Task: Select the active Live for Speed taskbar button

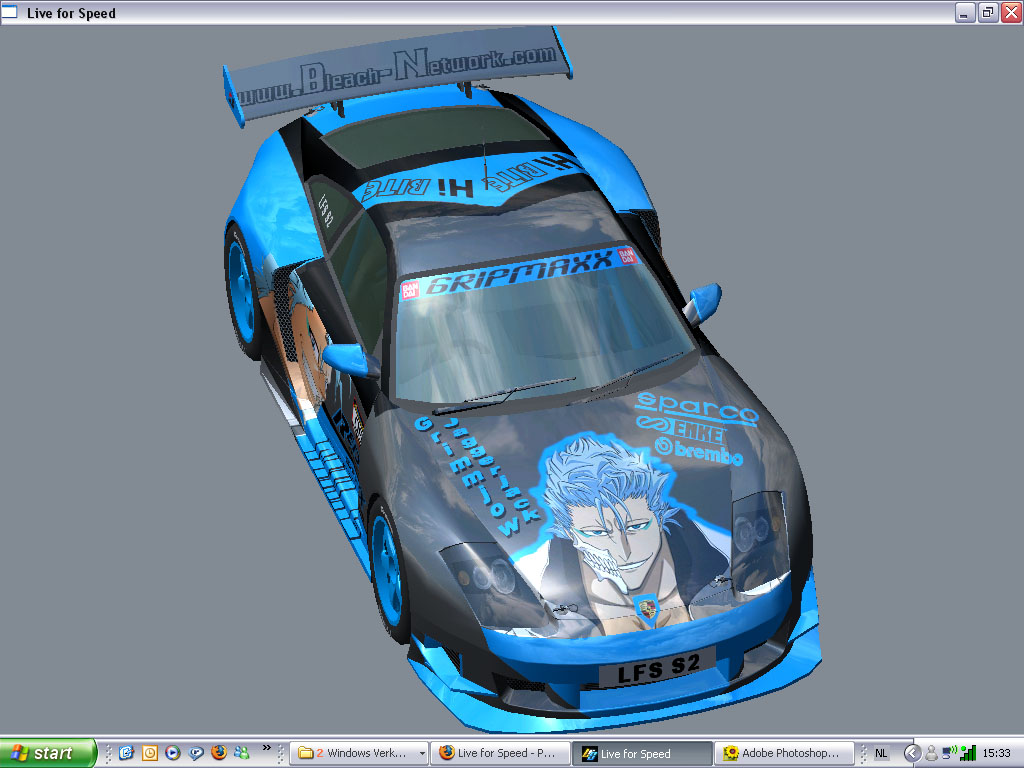Action: 643,753
